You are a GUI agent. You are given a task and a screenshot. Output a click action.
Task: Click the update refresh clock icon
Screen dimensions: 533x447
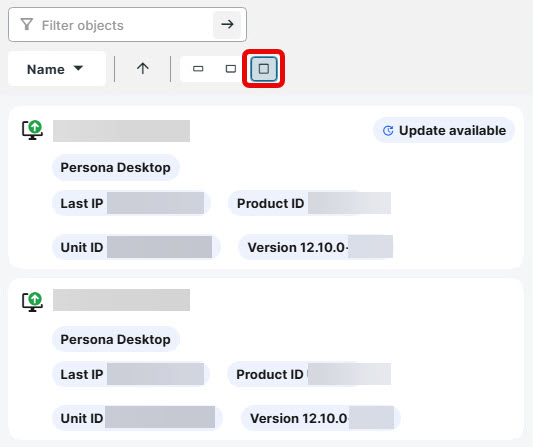click(388, 131)
